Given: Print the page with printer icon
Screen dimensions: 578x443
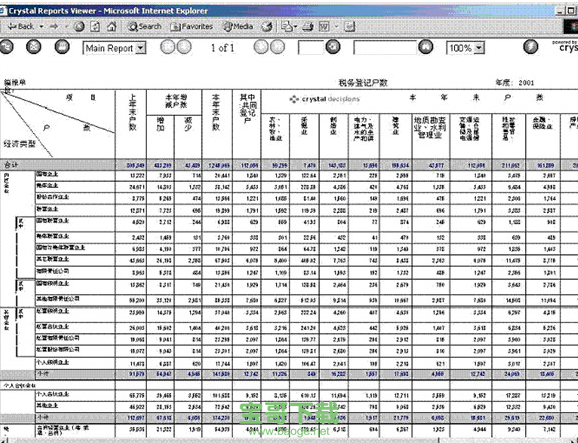Looking at the screenshot, I should click(x=308, y=27).
